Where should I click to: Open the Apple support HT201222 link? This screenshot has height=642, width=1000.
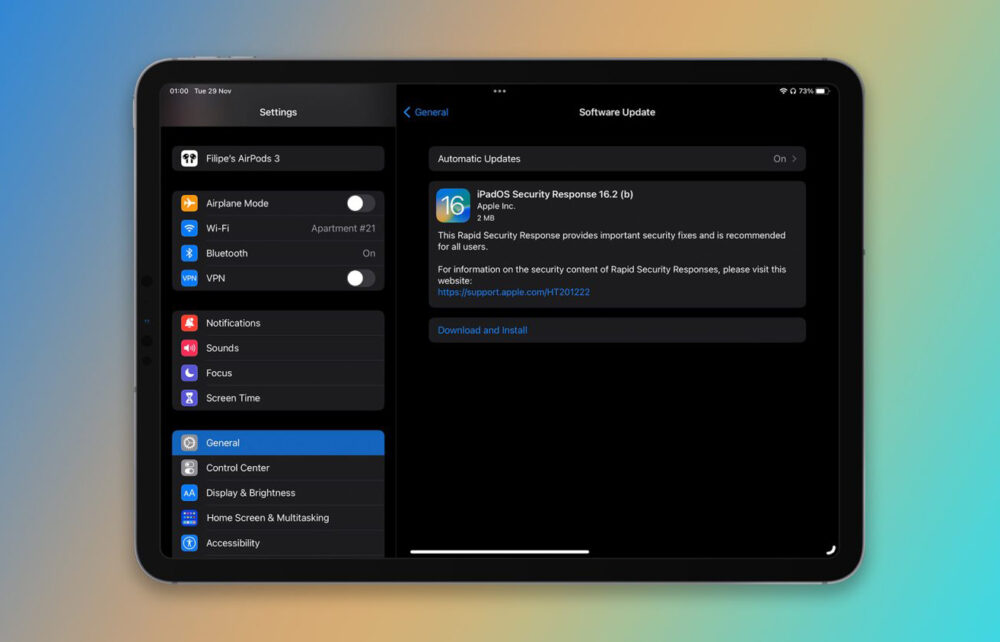point(513,291)
